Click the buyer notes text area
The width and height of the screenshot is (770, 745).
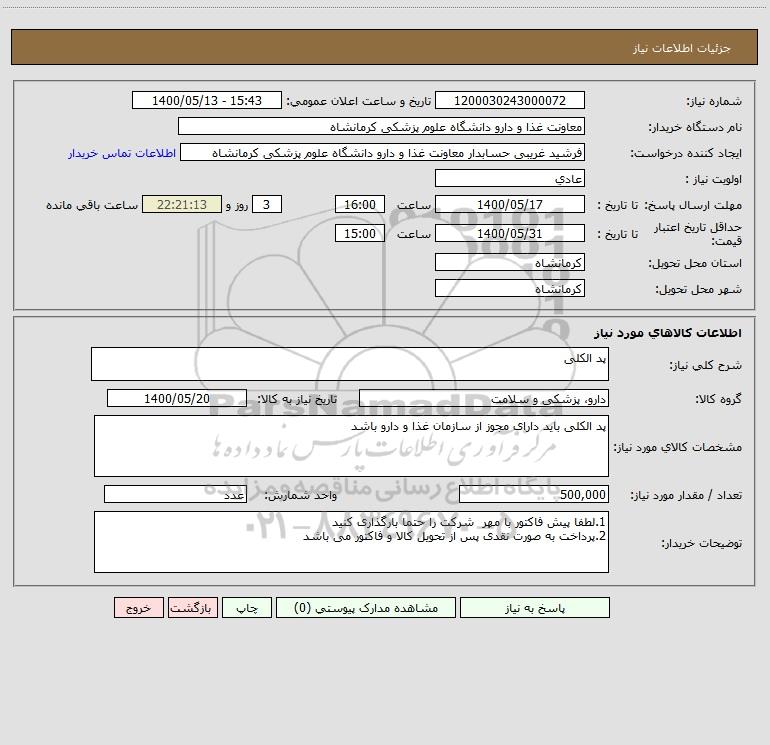pyautogui.click(x=351, y=542)
